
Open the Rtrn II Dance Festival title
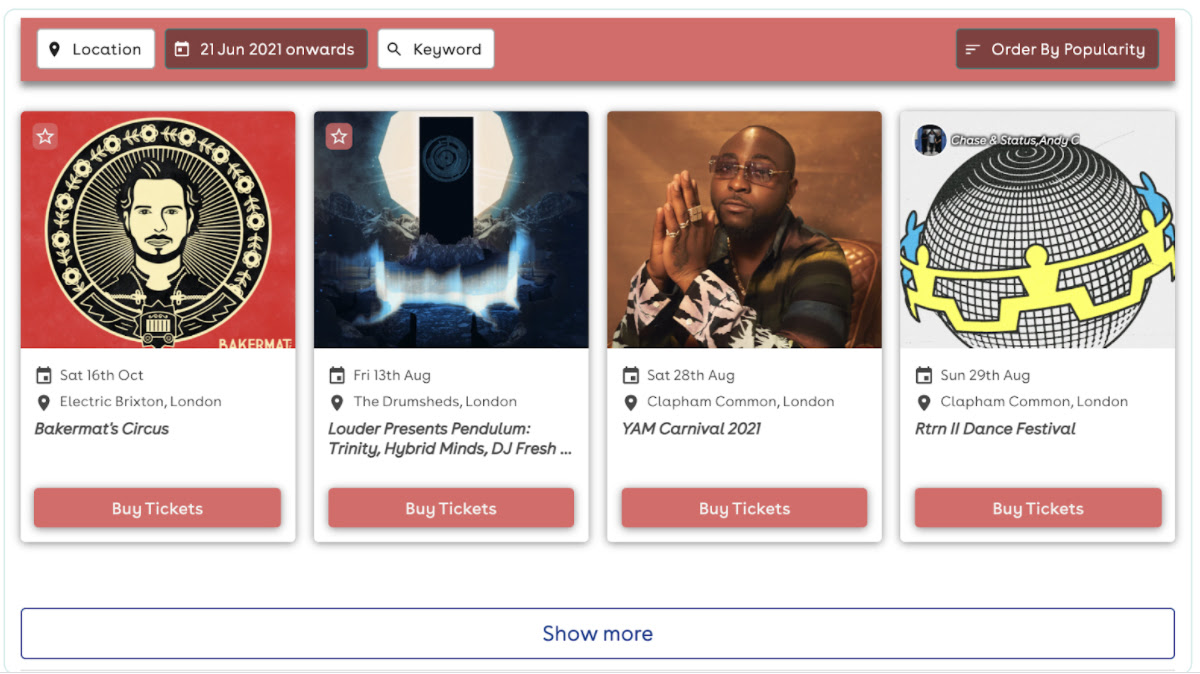pos(995,429)
